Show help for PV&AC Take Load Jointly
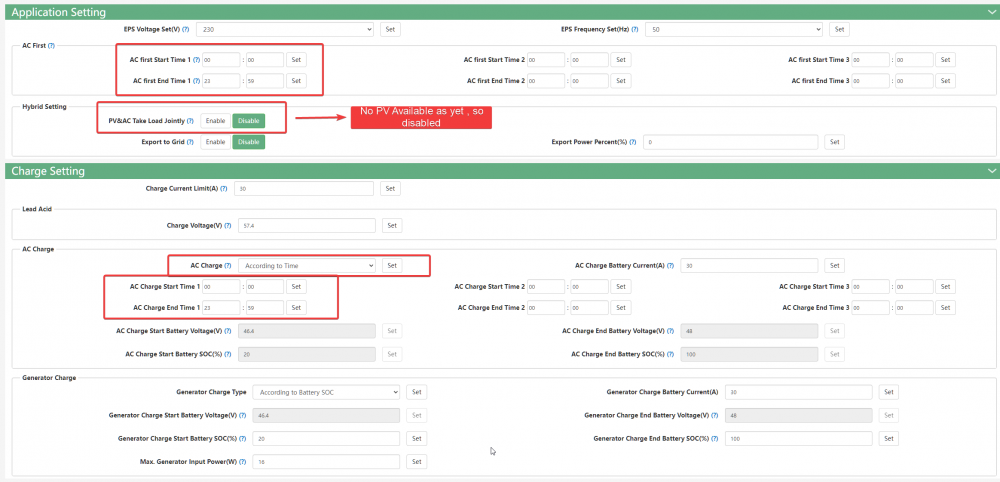This screenshot has width=1000, height=482. pos(190,120)
